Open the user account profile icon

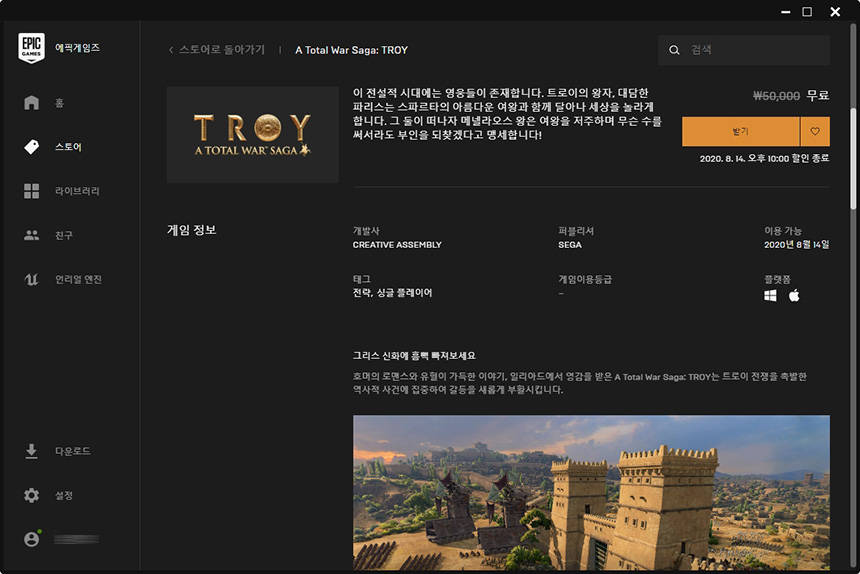(x=32, y=539)
